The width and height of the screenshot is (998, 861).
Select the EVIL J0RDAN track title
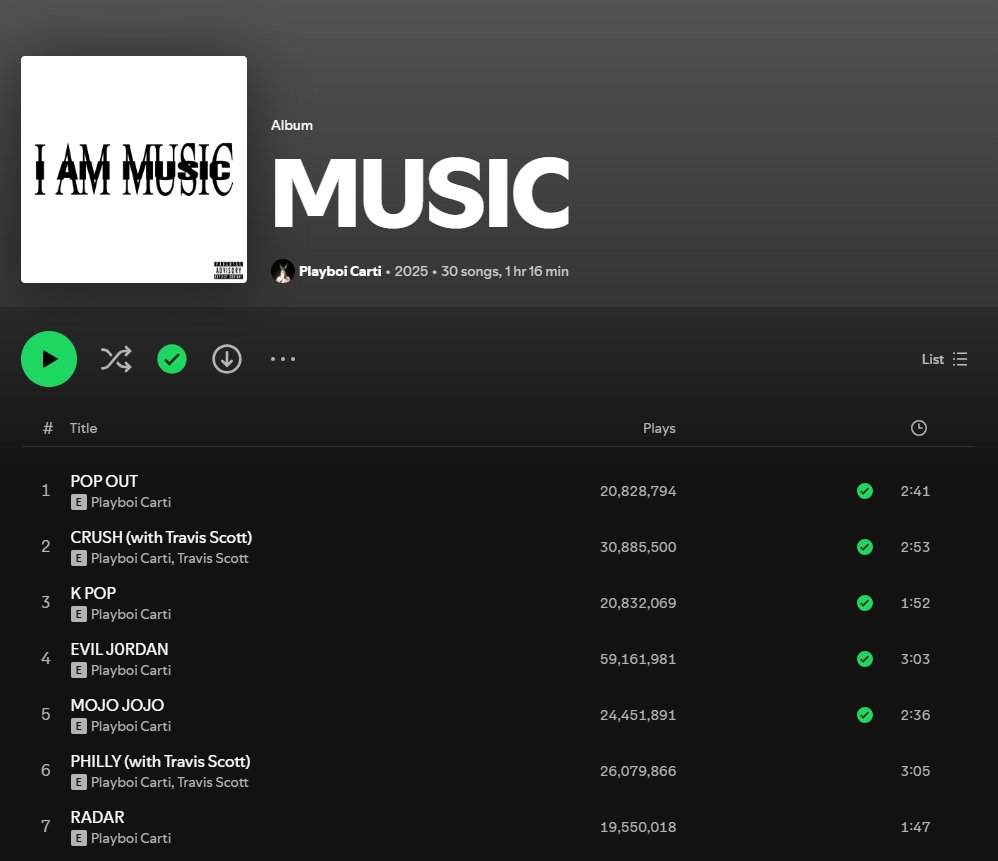coord(119,649)
